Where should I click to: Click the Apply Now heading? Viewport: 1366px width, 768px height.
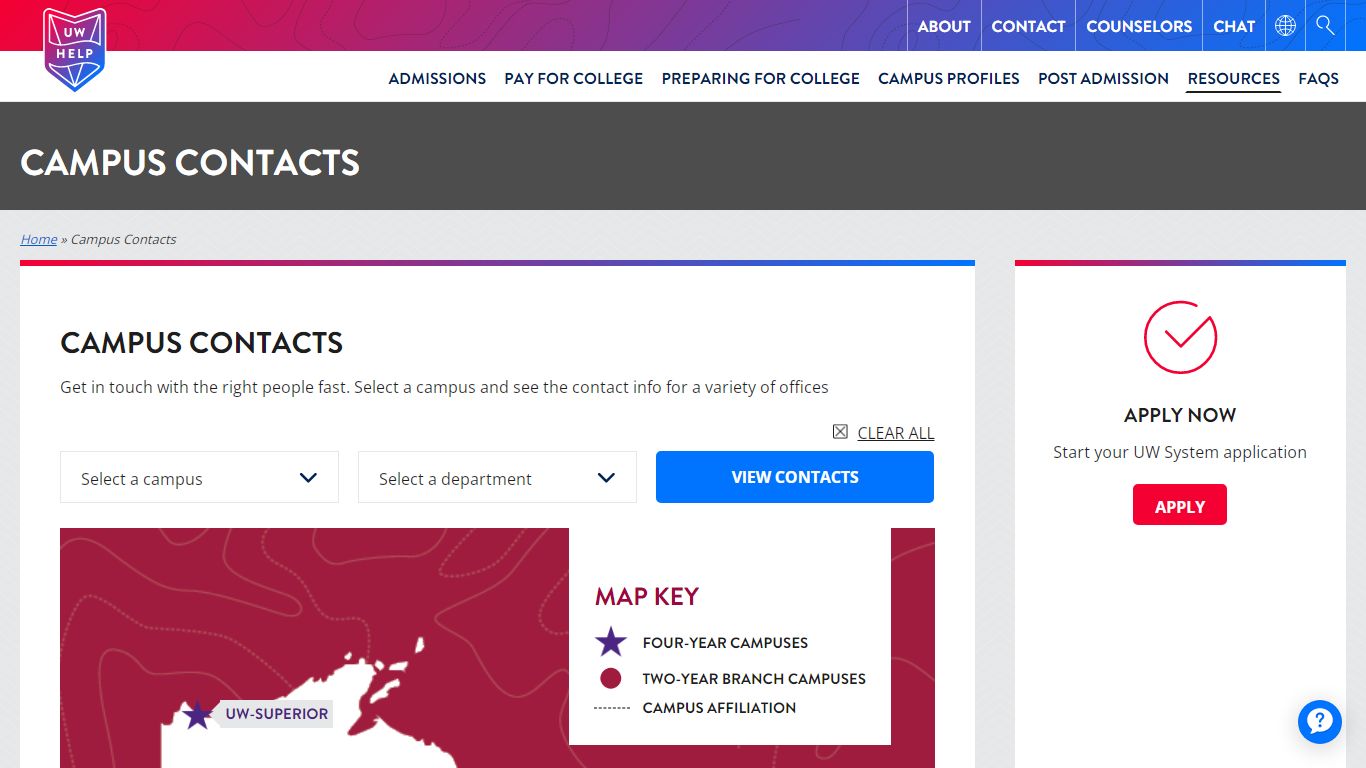tap(1180, 415)
